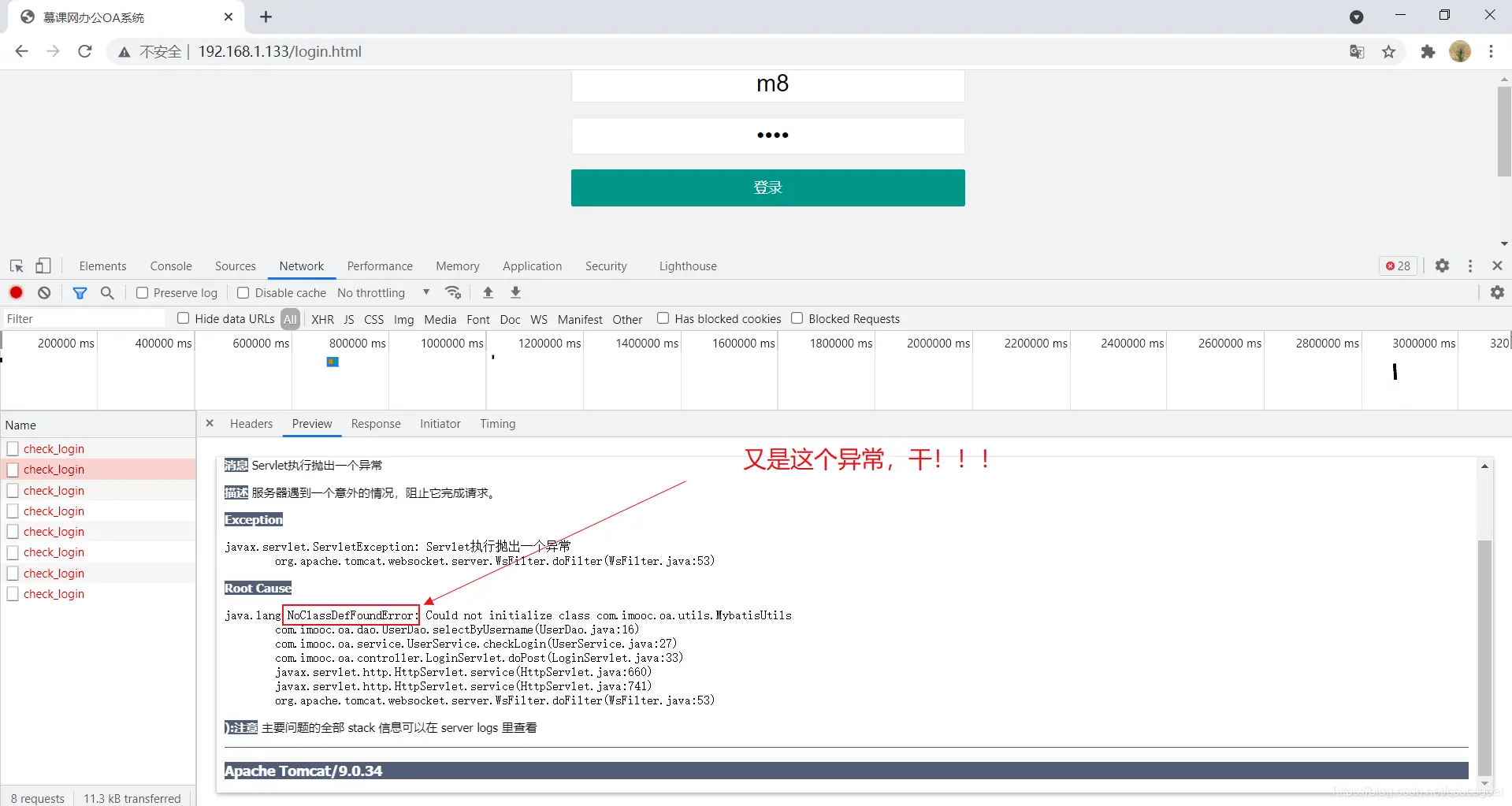The height and width of the screenshot is (806, 1512).
Task: Close the OA system browser tab
Action: coord(228,17)
